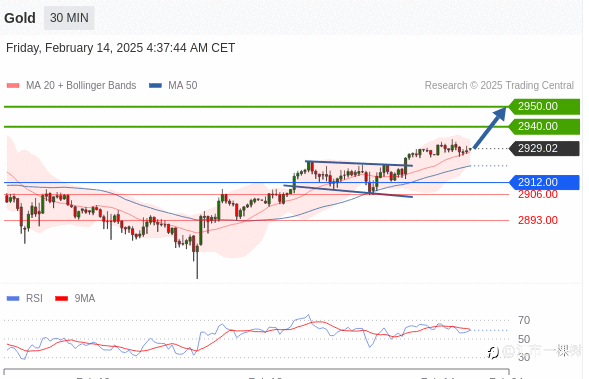Select the 2950.00 resistance label

pos(544,106)
